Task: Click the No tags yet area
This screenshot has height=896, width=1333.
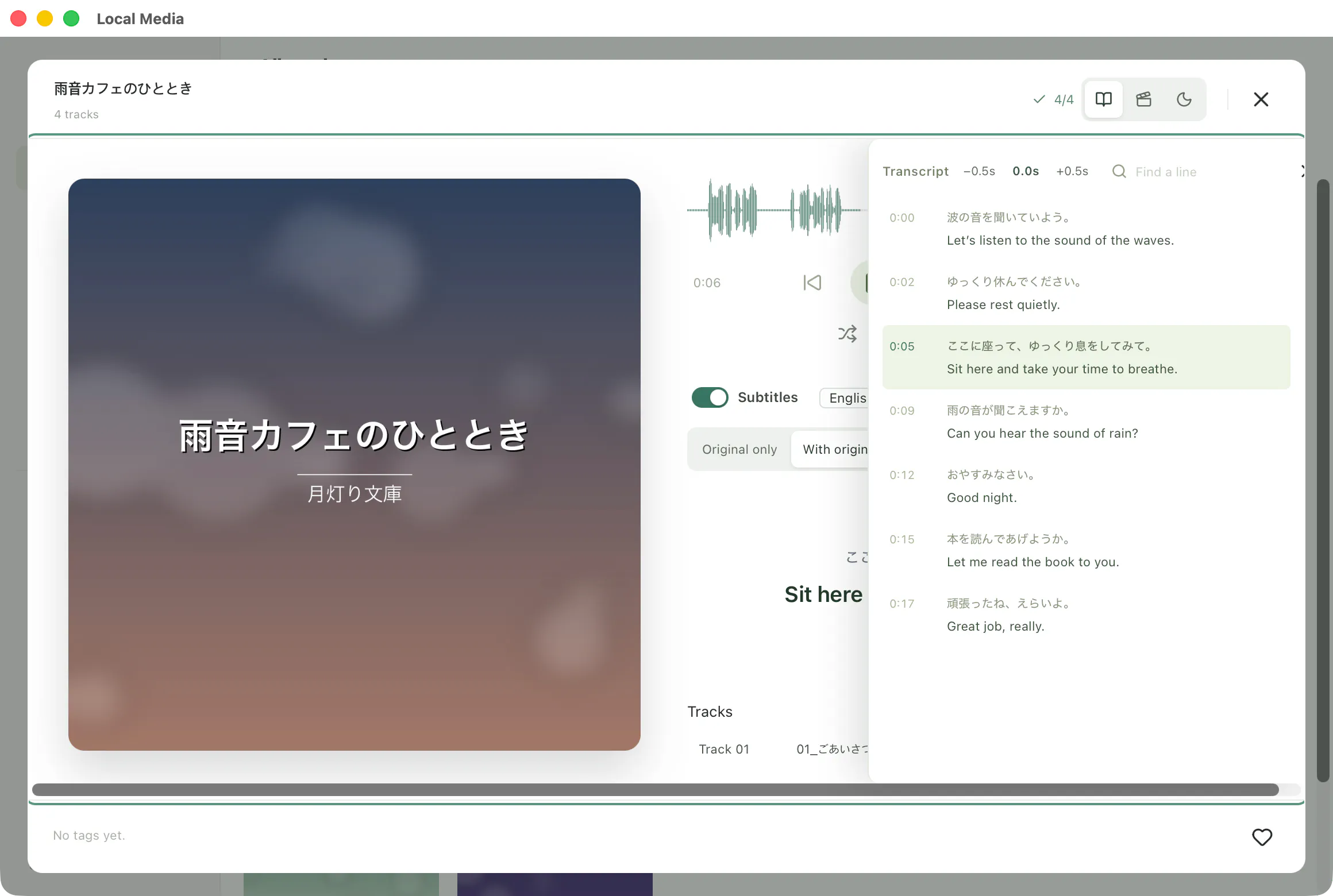Action: click(x=89, y=835)
